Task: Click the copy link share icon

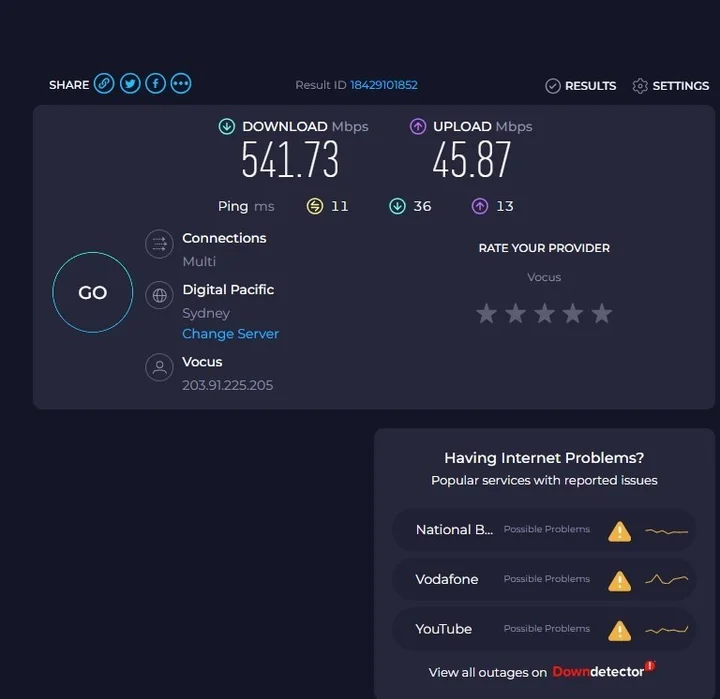Action: click(104, 84)
